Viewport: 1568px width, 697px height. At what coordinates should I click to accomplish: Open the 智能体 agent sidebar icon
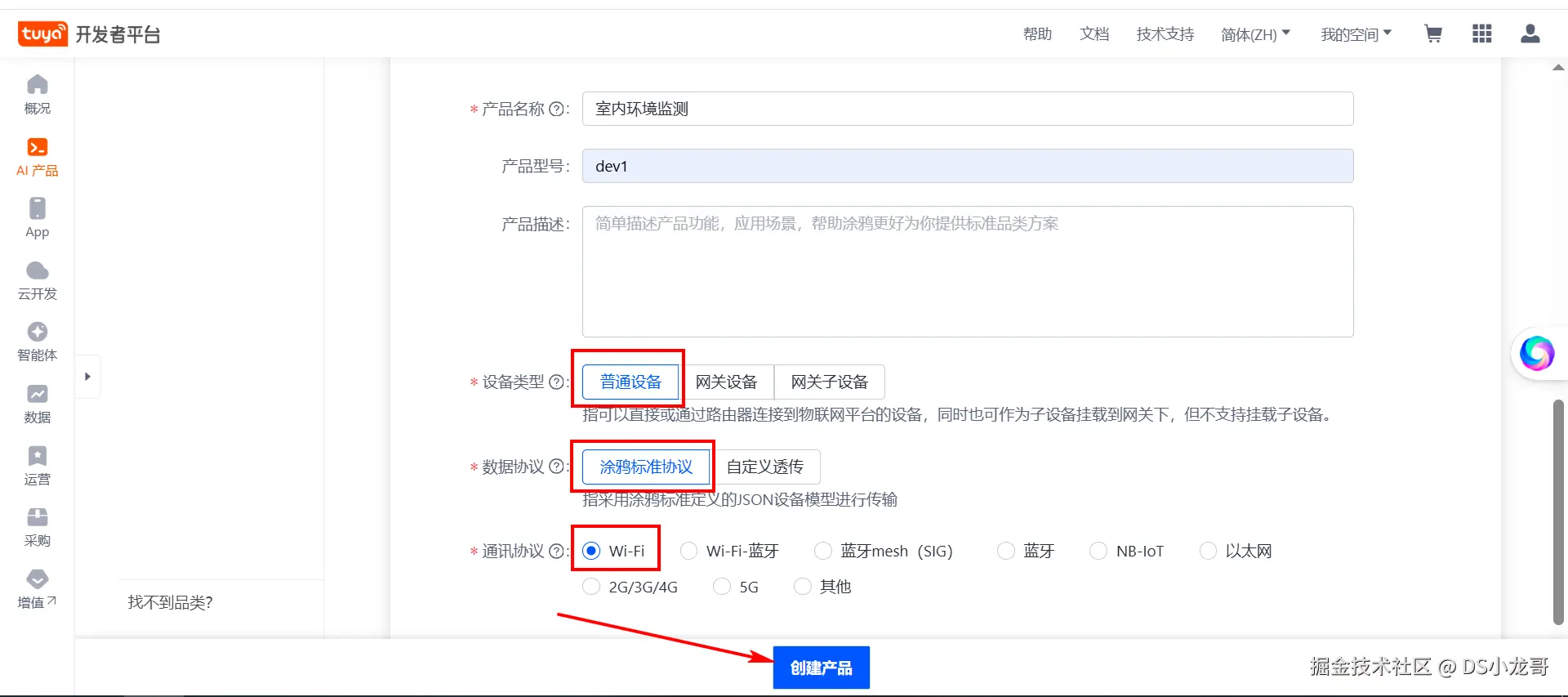[x=38, y=342]
